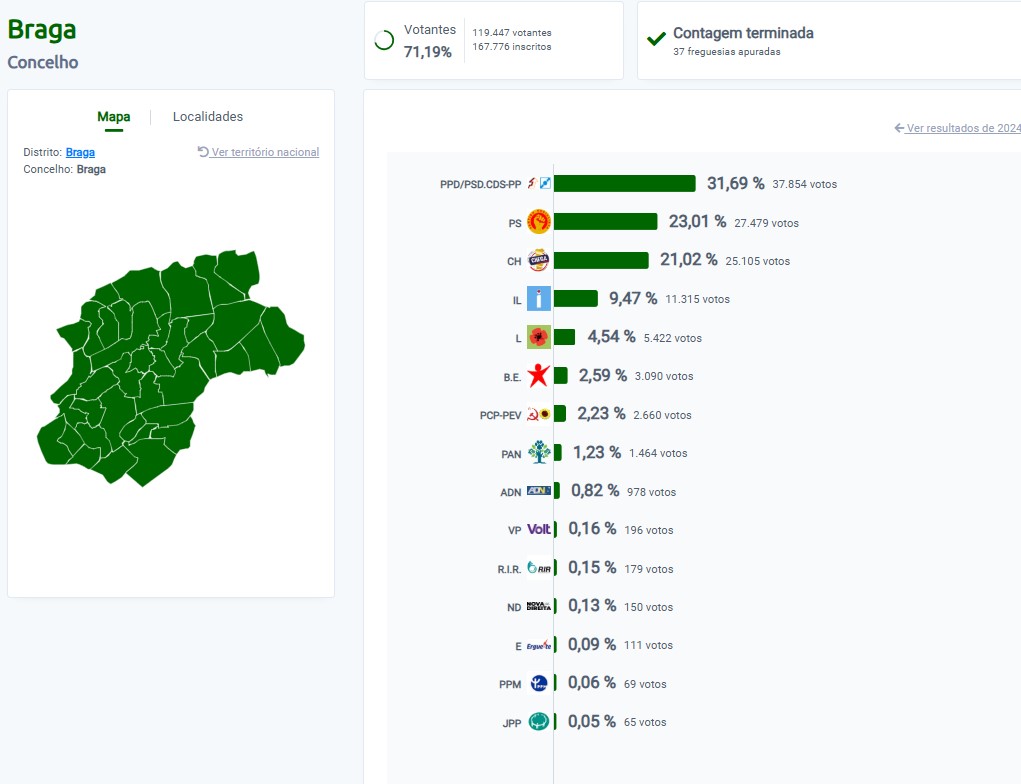This screenshot has width=1021, height=784.
Task: Click the PPM round blue logo
Action: (x=538, y=683)
